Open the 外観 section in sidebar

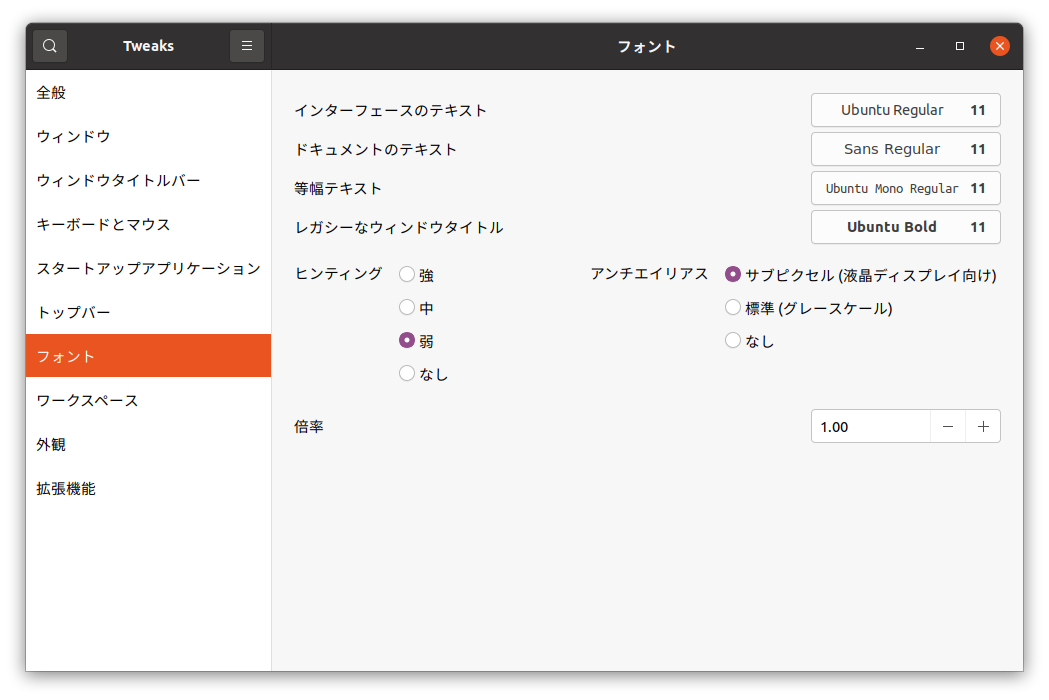(52, 445)
